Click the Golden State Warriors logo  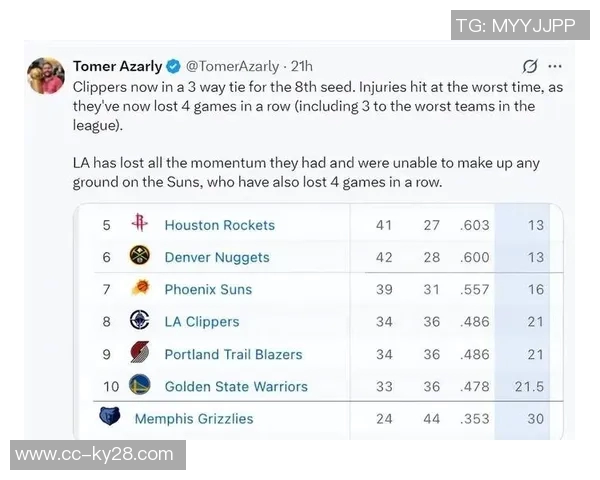[x=139, y=386]
